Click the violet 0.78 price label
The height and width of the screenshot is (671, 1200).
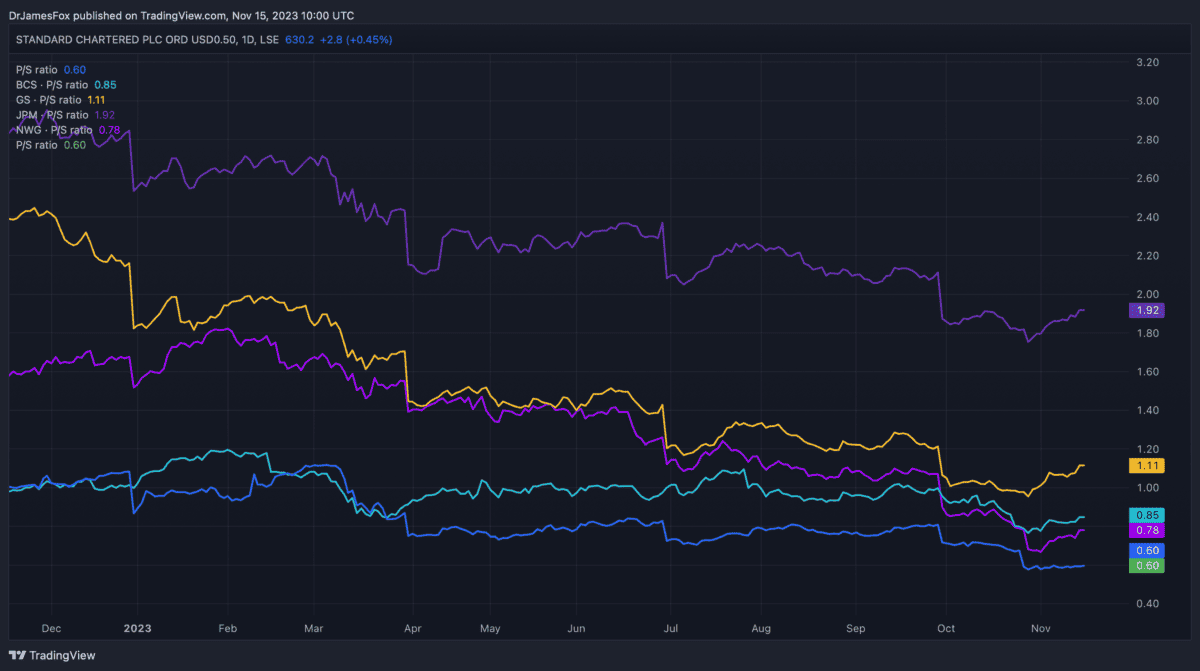pos(1147,531)
